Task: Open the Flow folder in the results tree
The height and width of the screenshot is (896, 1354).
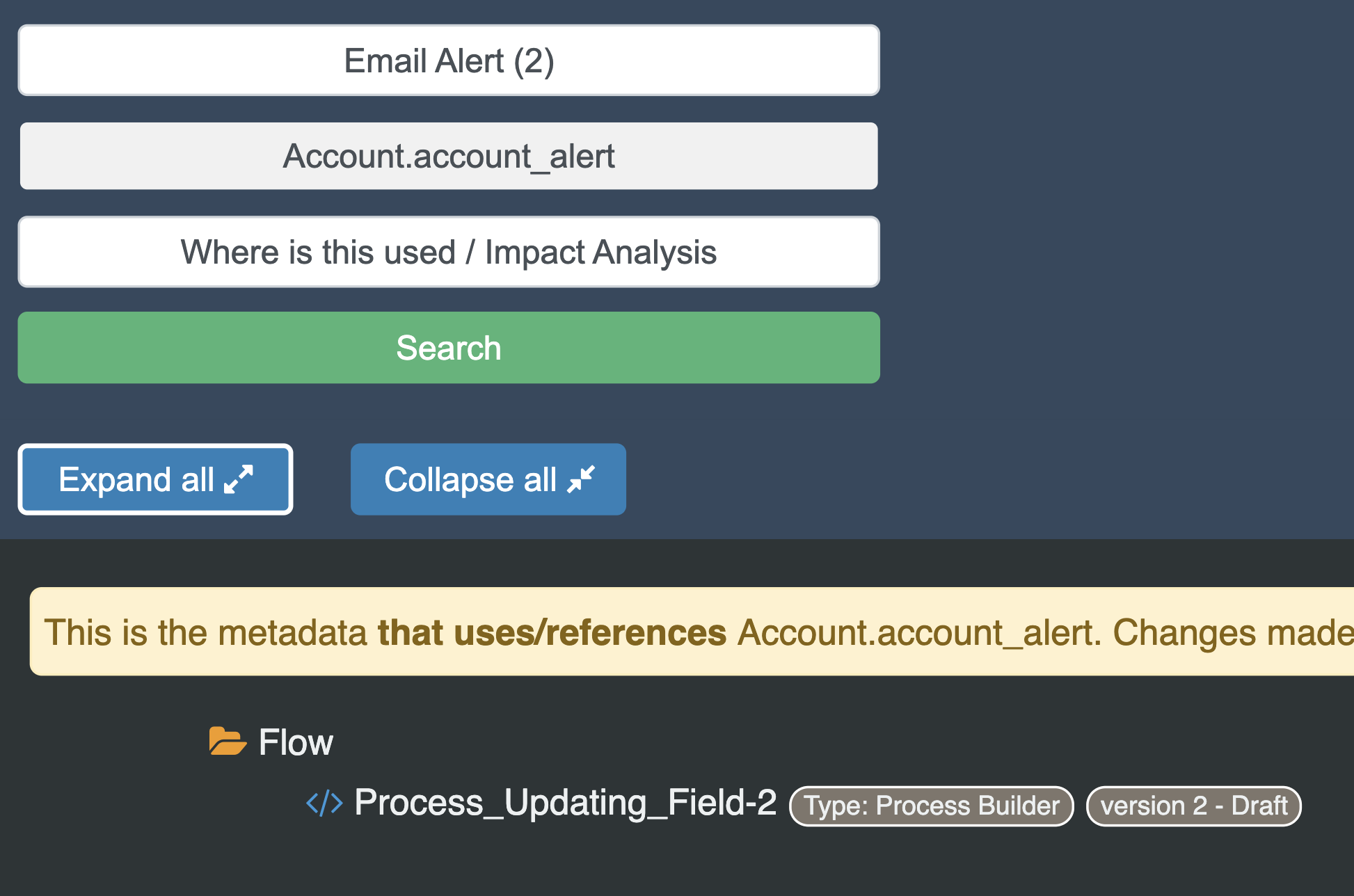Action: pos(296,742)
